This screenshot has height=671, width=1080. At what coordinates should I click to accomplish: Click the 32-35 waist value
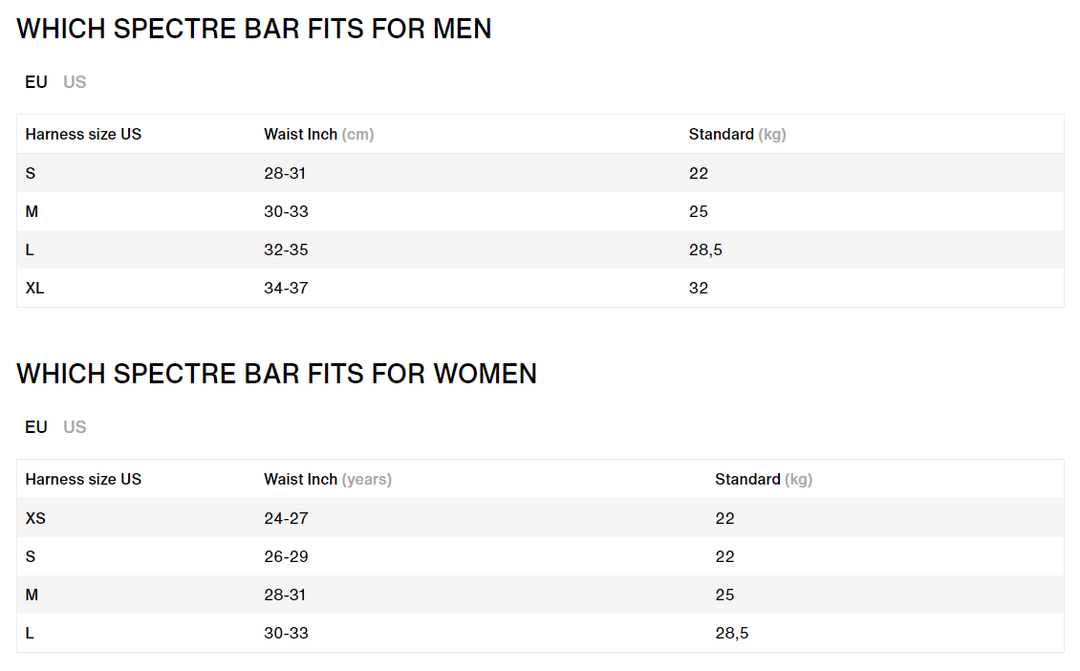click(x=286, y=250)
